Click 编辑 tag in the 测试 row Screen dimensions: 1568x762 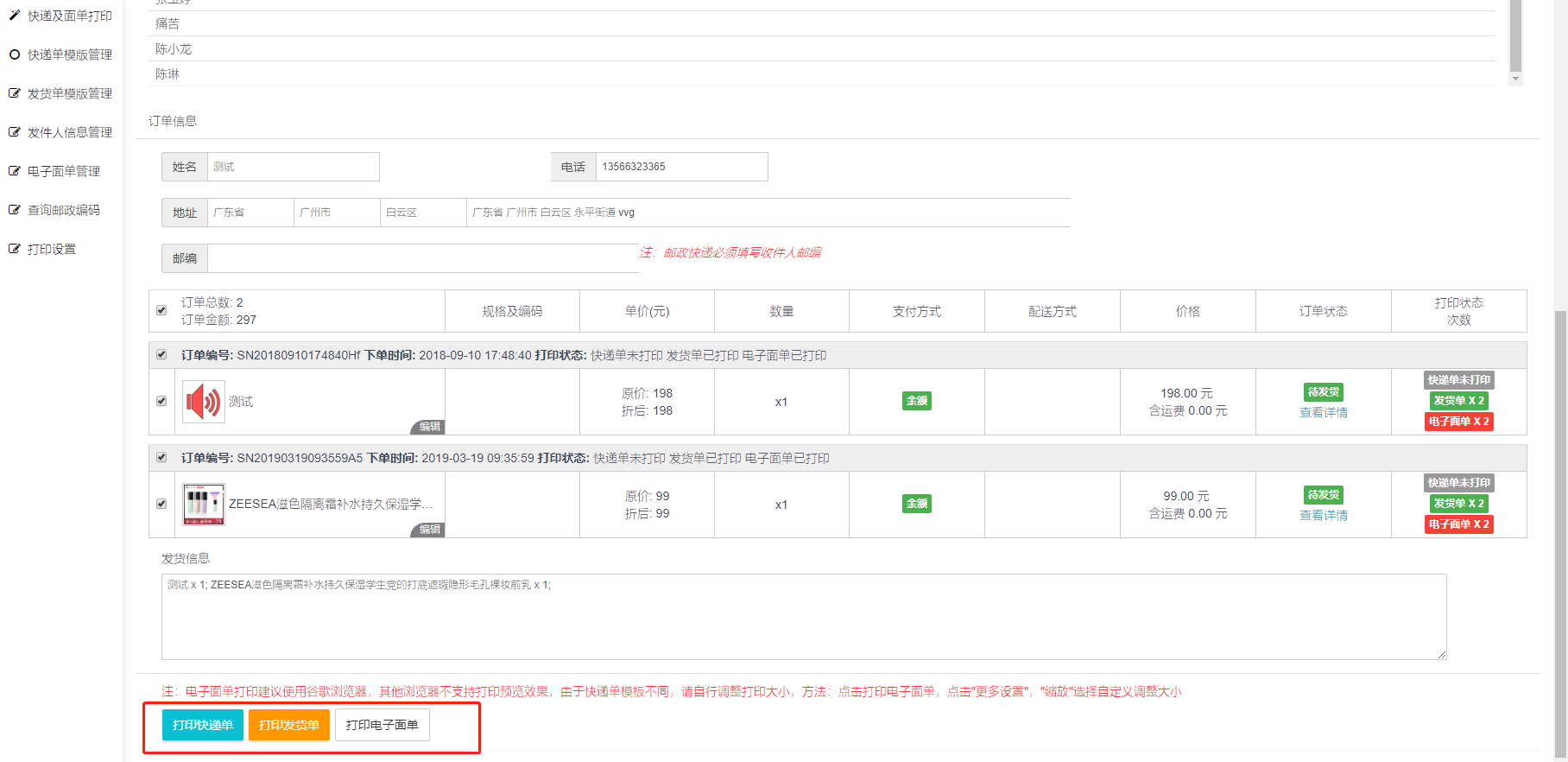point(429,427)
